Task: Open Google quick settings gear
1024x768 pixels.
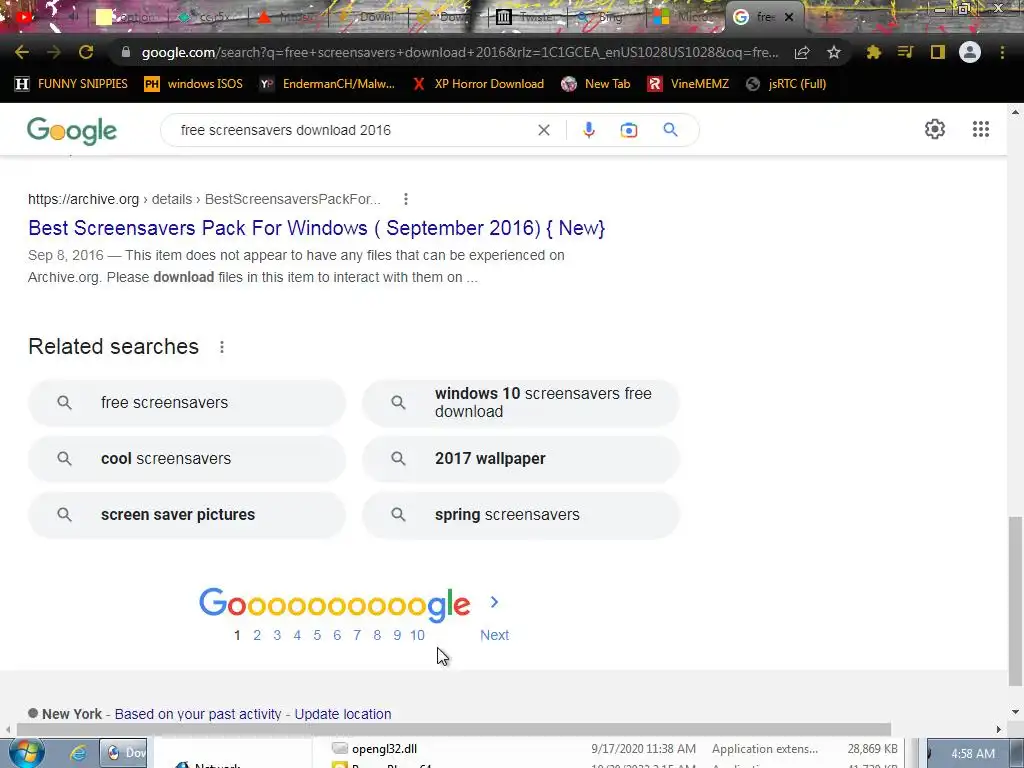Action: point(935,129)
